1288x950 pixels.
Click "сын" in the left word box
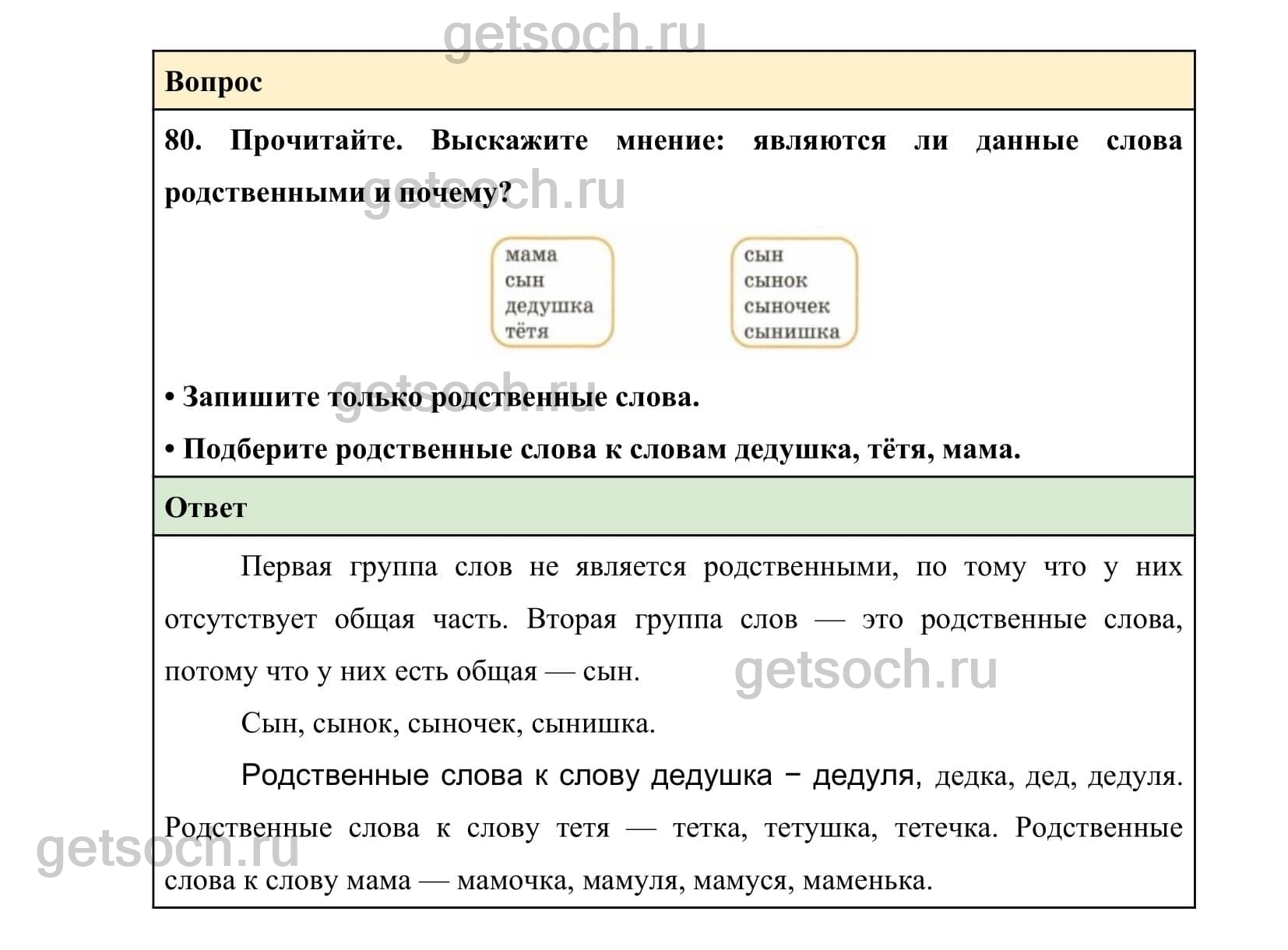(x=525, y=280)
